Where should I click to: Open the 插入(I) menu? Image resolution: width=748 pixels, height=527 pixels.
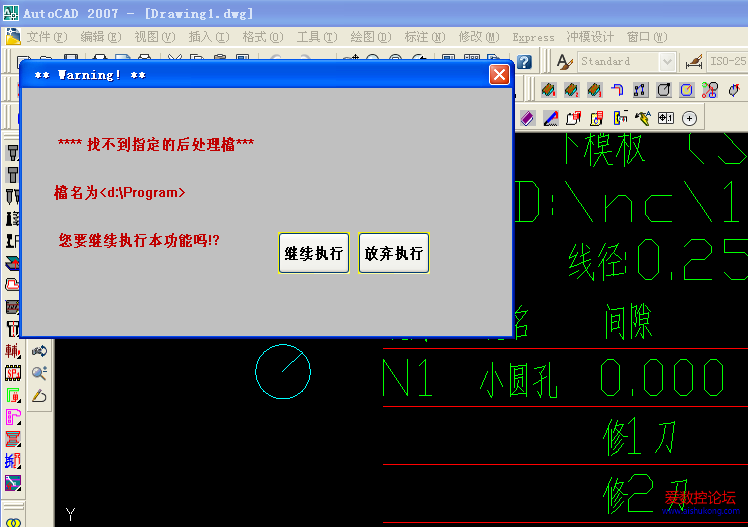[x=209, y=37]
